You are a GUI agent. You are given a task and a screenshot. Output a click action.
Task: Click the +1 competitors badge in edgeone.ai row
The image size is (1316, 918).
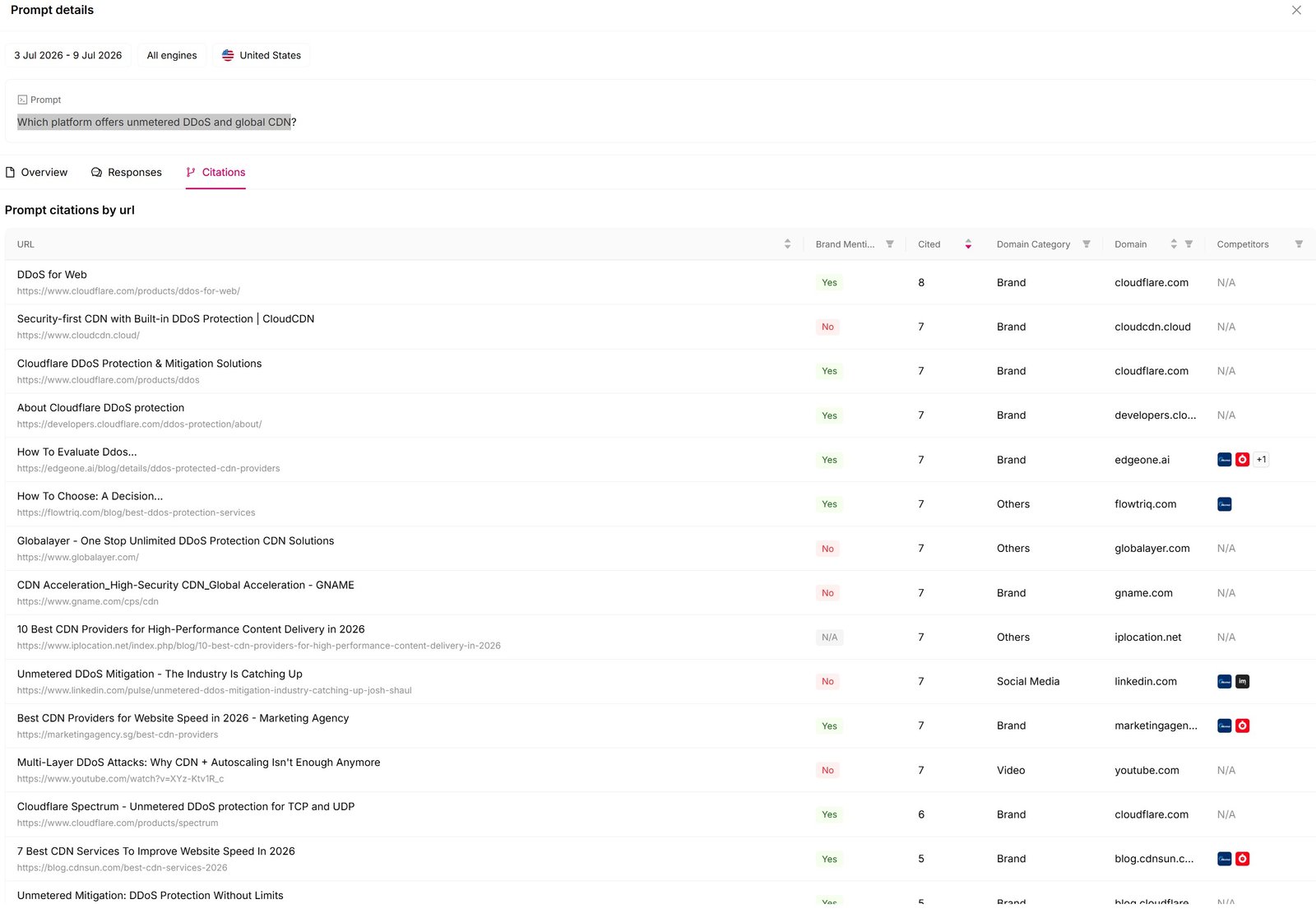pyautogui.click(x=1261, y=460)
